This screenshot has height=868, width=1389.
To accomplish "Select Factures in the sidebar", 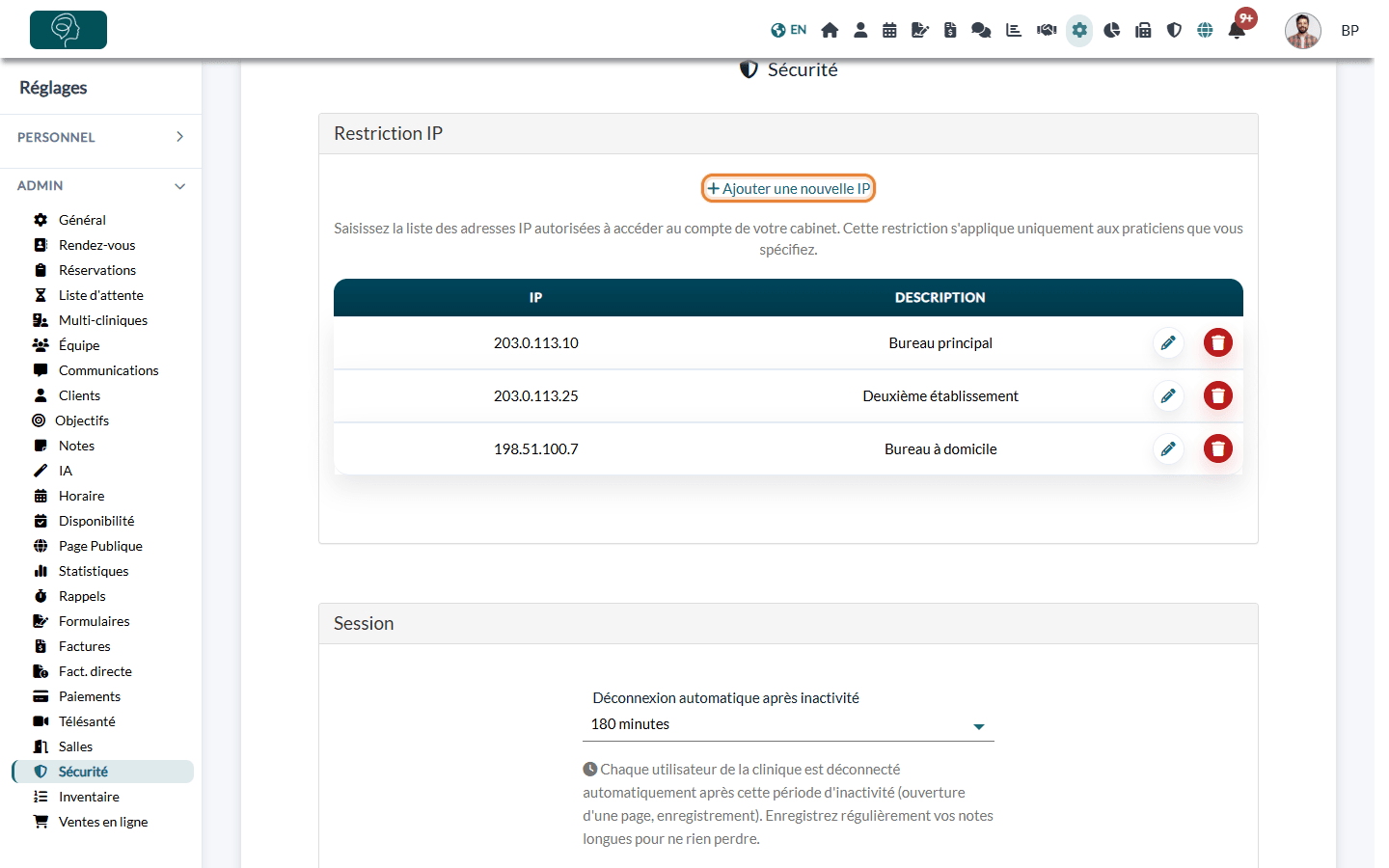I will 84,646.
